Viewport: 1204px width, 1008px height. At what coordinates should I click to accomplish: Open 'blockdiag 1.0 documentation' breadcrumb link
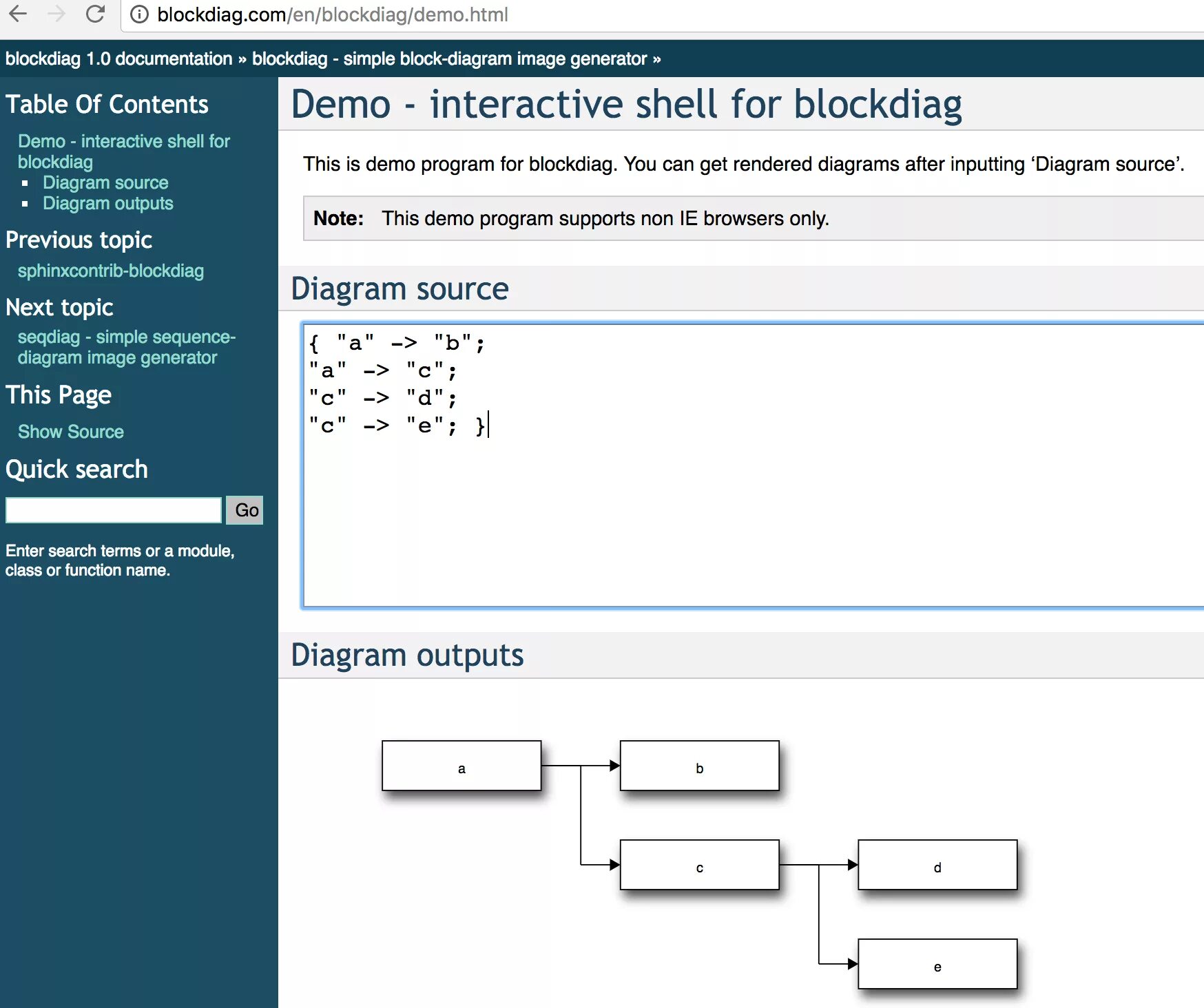click(118, 59)
